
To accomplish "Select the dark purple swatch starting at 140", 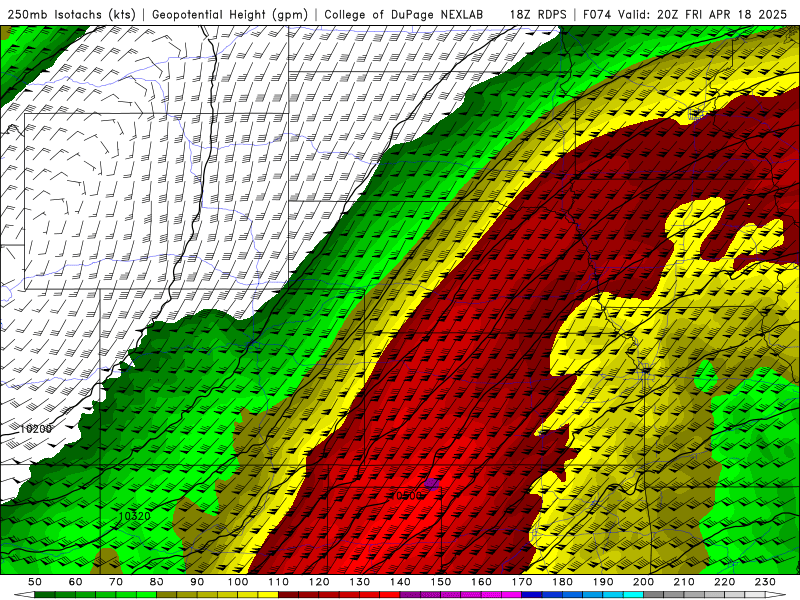I will coord(410,594).
